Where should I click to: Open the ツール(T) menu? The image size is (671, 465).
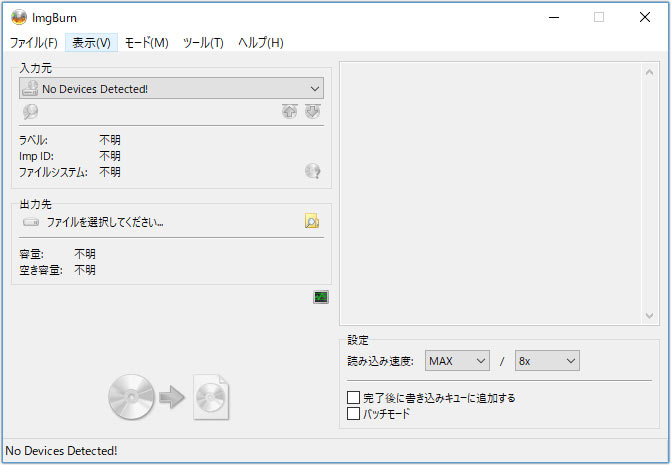tap(203, 43)
